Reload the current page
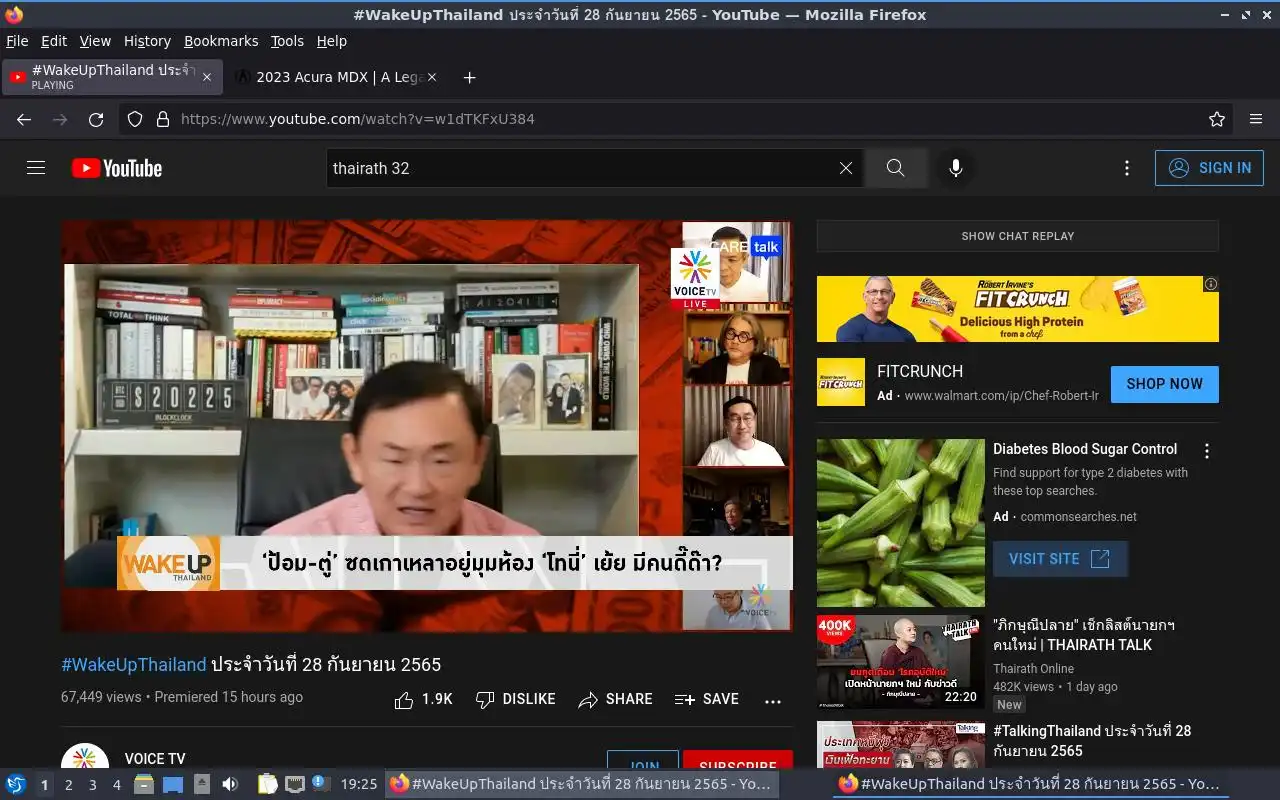 (96, 119)
